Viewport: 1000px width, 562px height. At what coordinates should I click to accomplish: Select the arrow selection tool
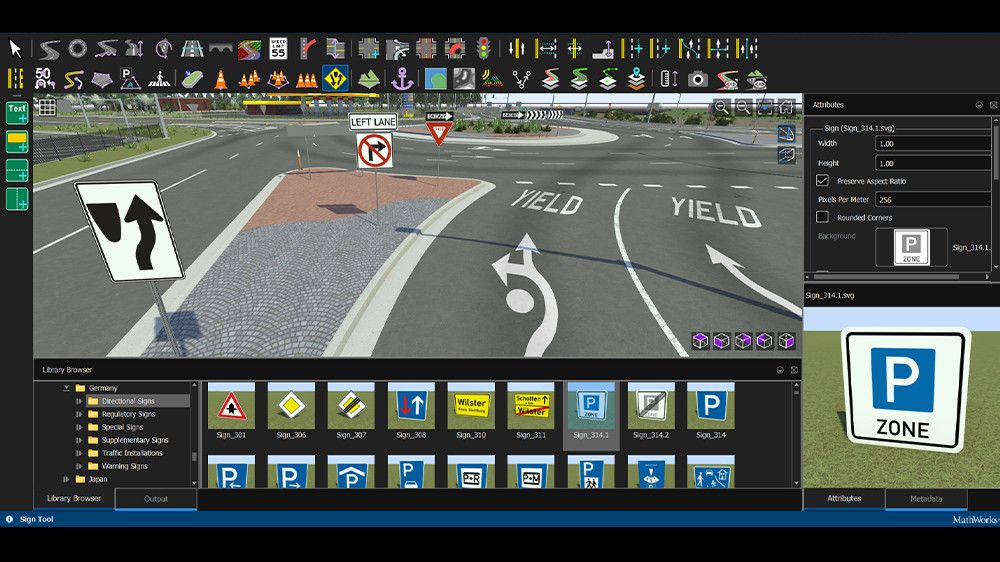pos(16,48)
